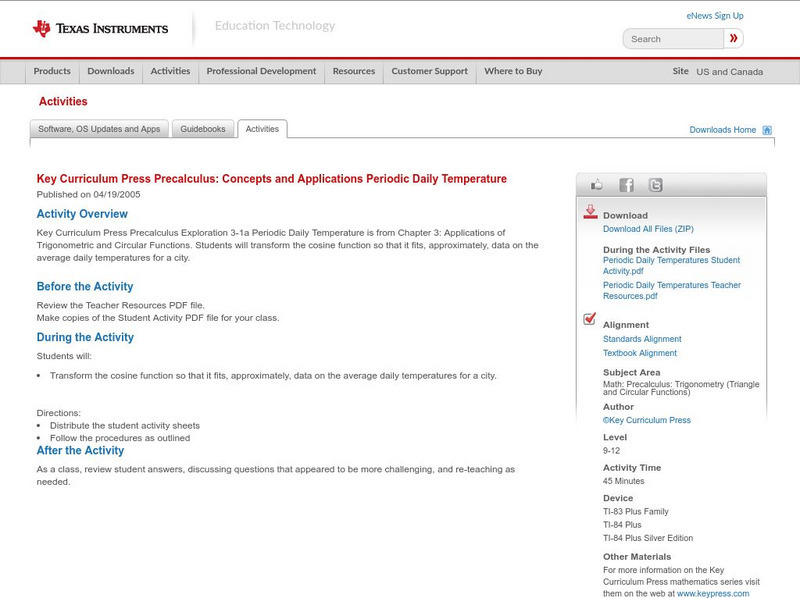Select Where to Buy in navigation
The image size is (800, 598).
513,72
